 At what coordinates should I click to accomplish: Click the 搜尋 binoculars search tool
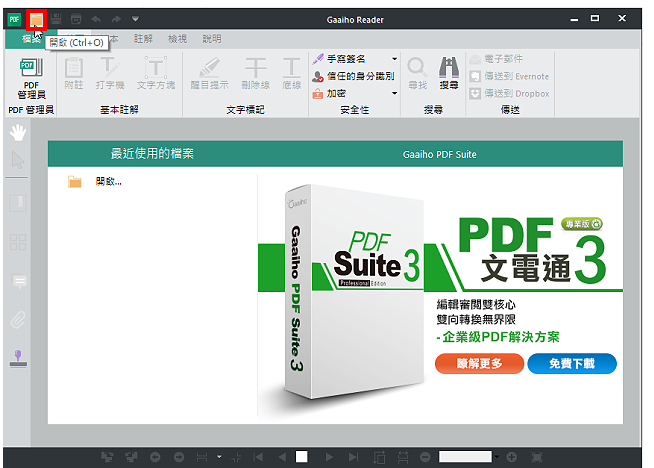[x=449, y=73]
